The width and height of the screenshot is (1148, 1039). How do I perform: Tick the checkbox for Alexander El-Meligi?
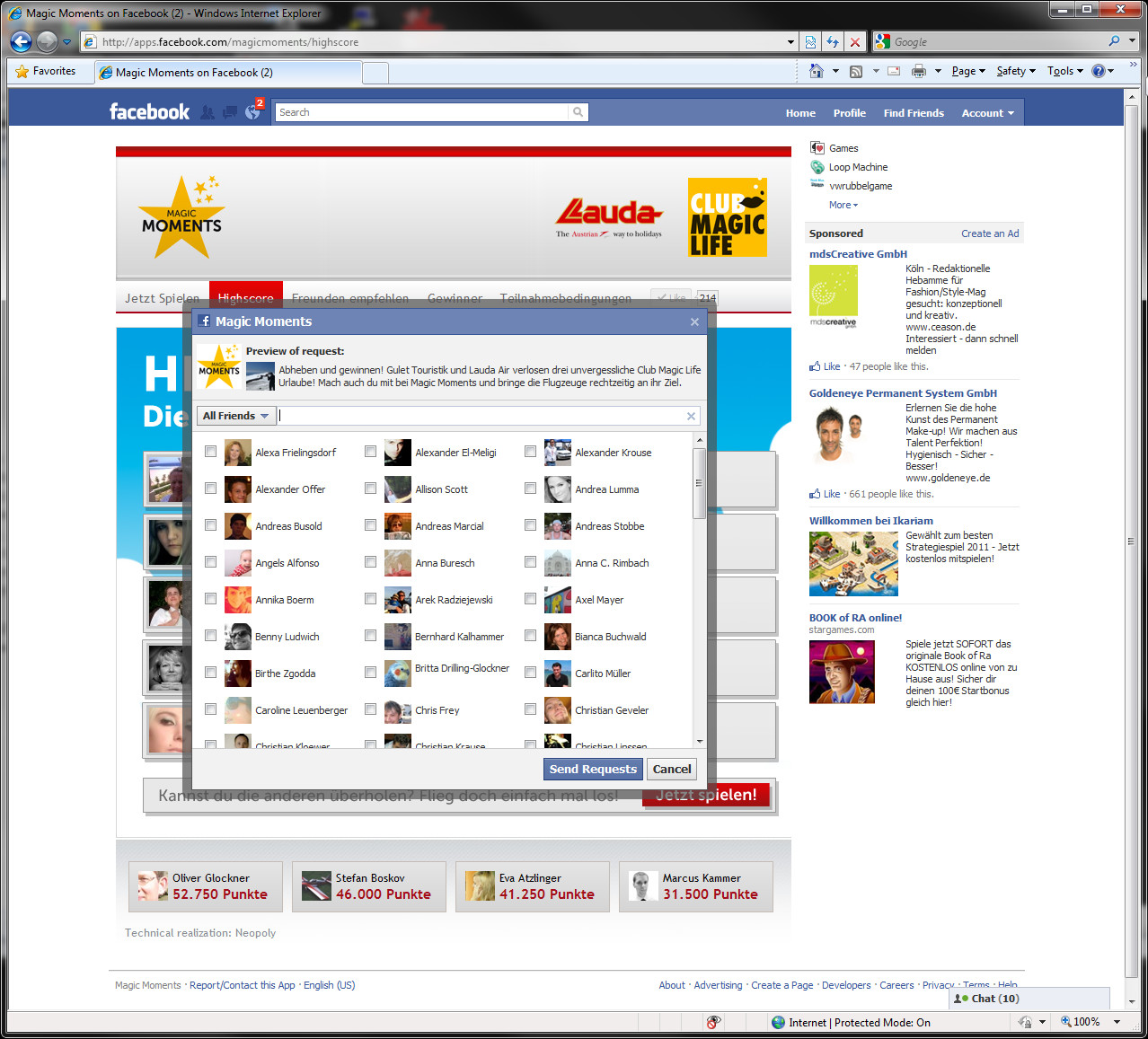(x=370, y=452)
